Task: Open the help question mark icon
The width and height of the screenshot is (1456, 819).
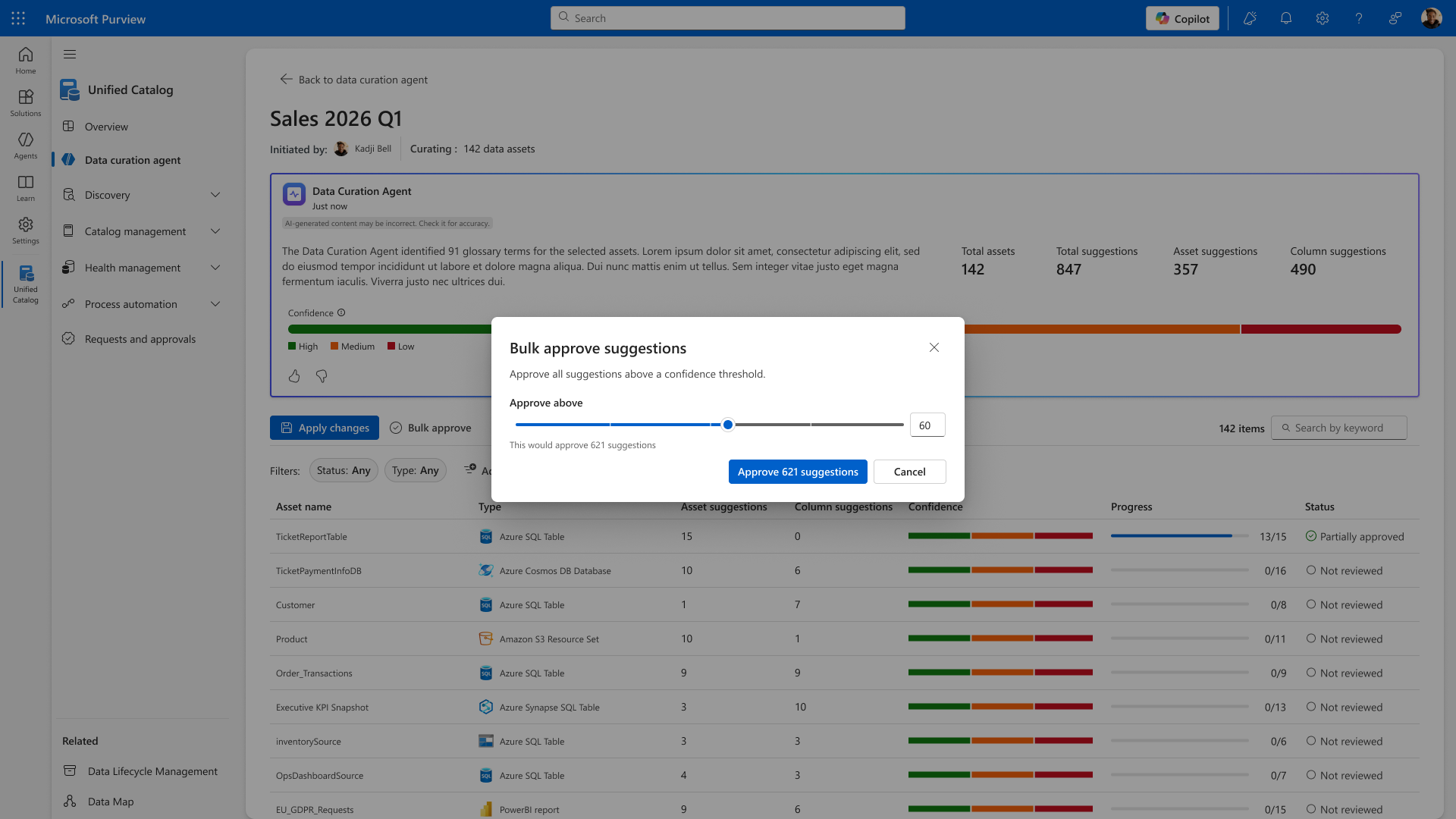Action: [1359, 18]
